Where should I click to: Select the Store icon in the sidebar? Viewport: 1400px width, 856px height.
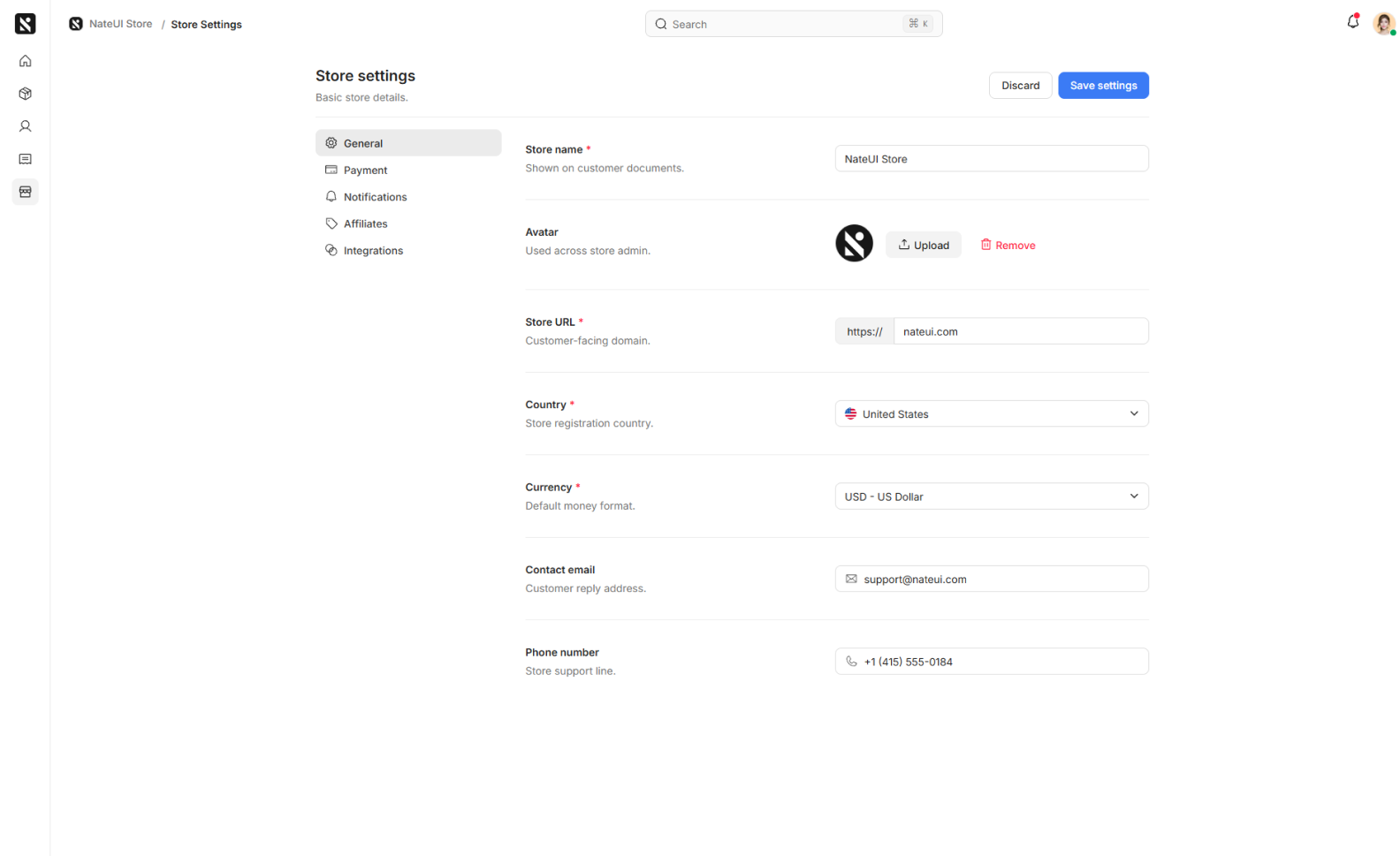tap(26, 192)
